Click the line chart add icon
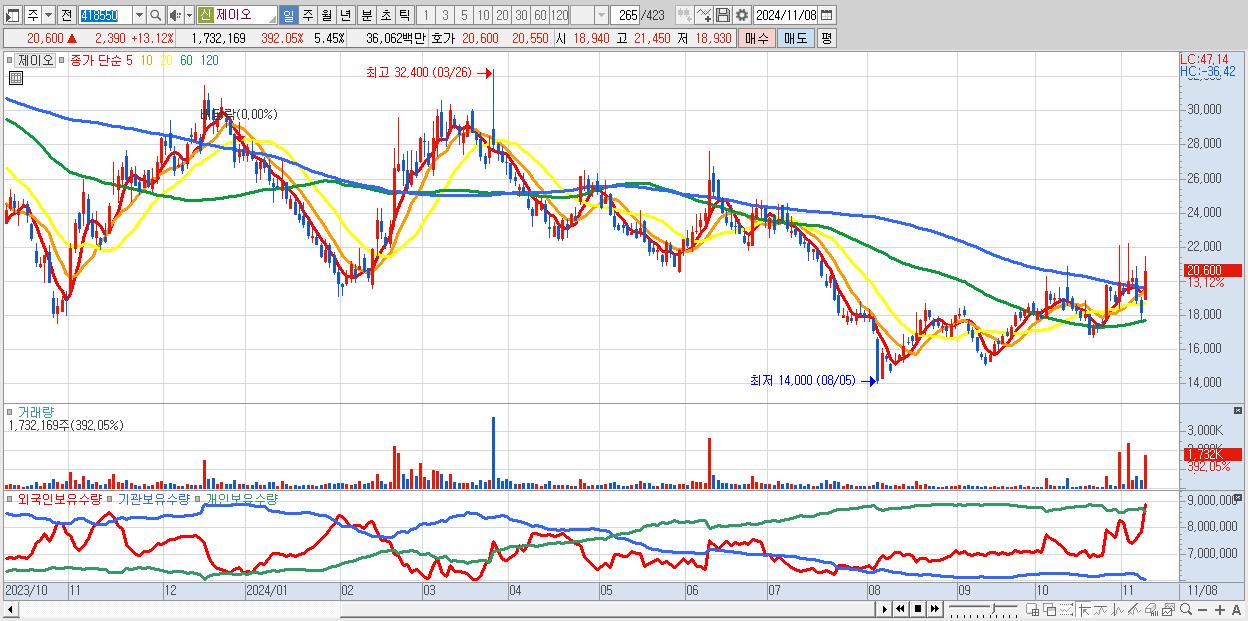 pyautogui.click(x=704, y=16)
